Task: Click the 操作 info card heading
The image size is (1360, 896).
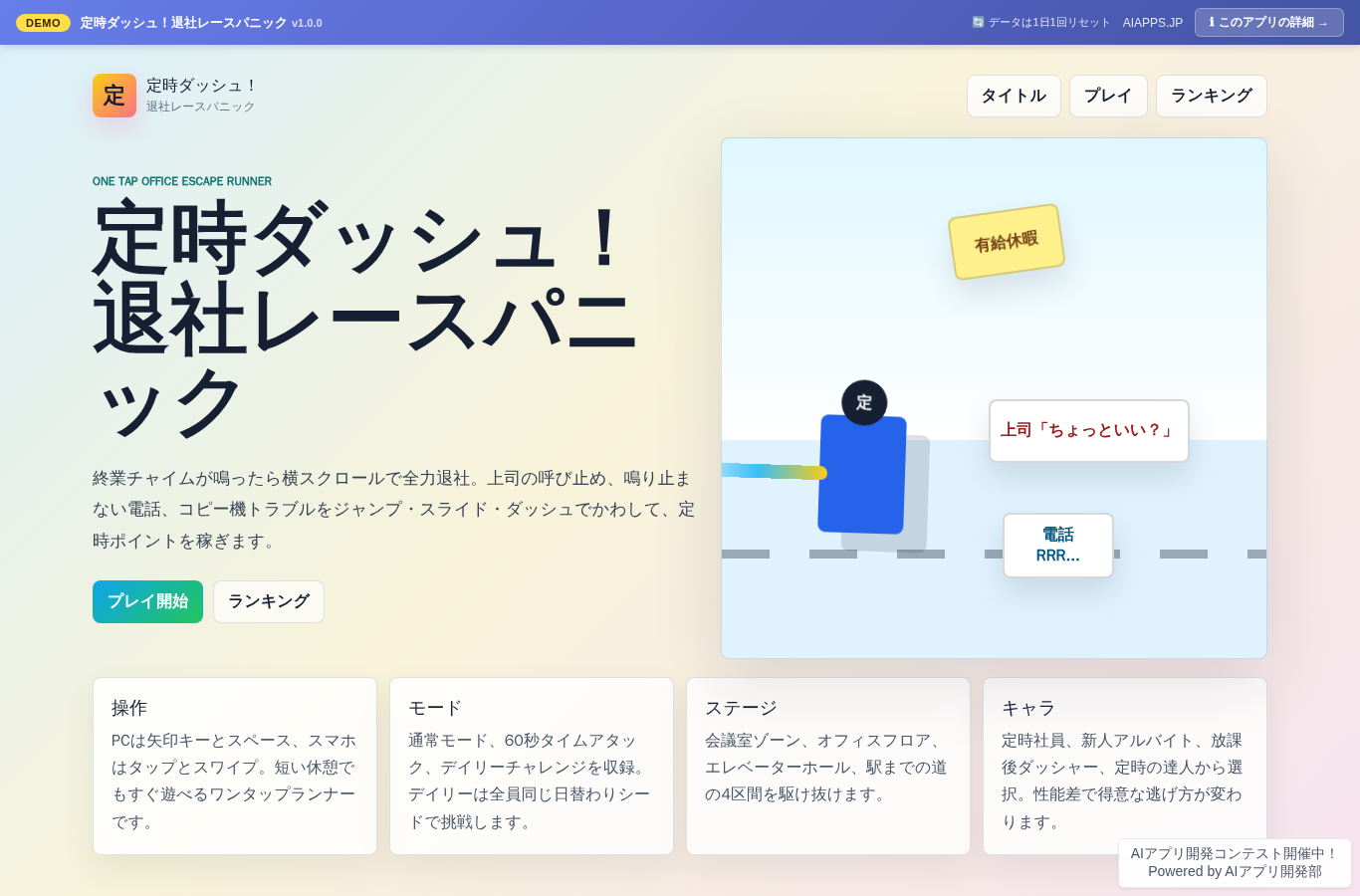Action: click(129, 708)
